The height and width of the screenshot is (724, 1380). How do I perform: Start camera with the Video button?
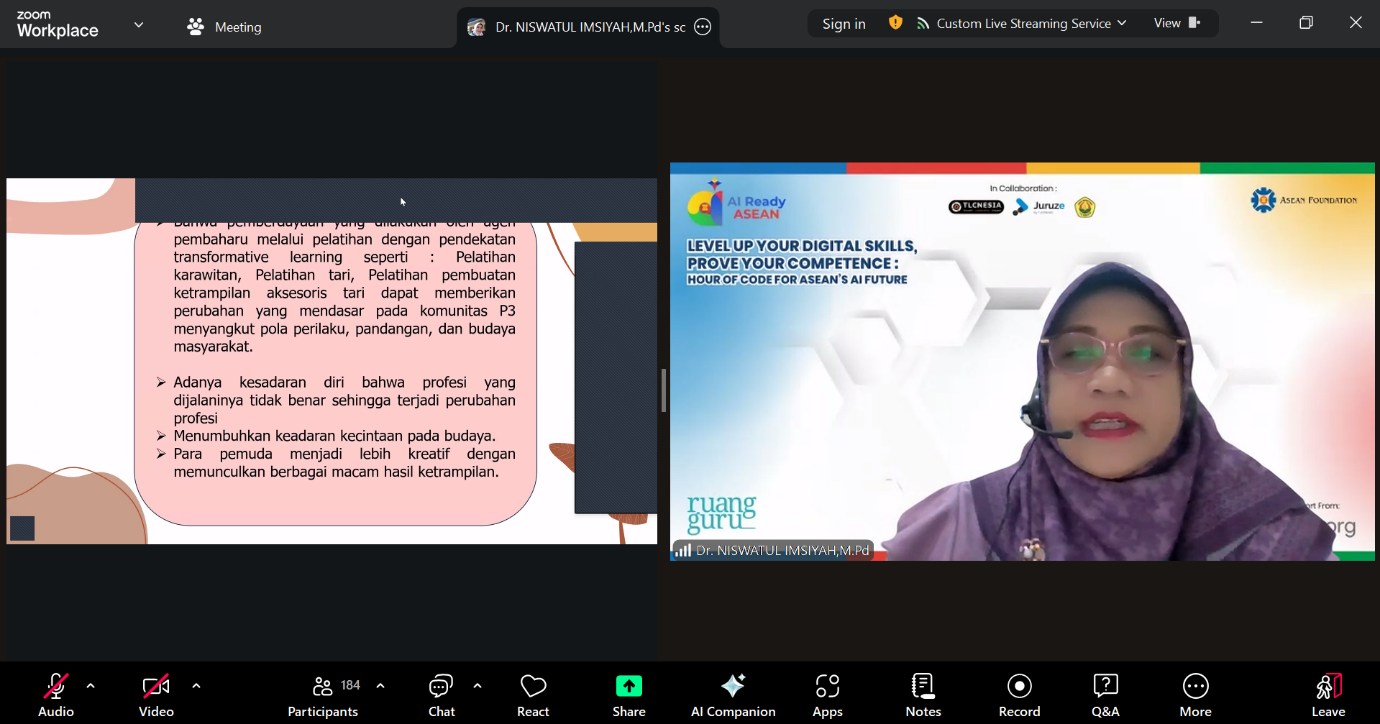156,695
